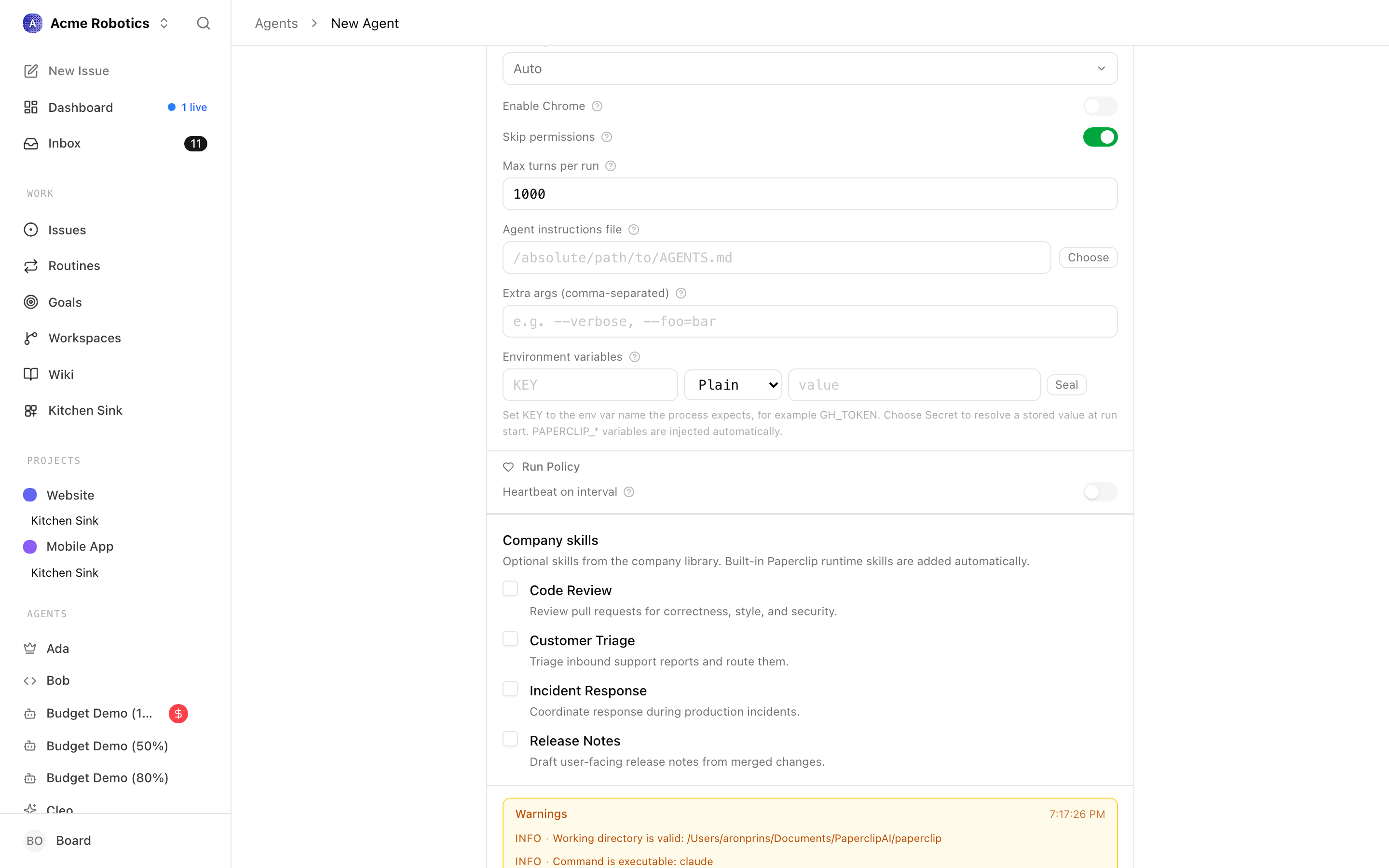The height and width of the screenshot is (868, 1389).
Task: Open the search icon in sidebar header
Action: 203,23
